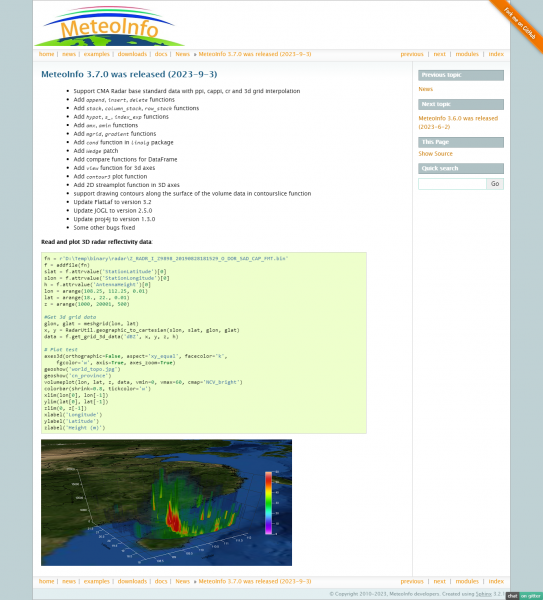Go to 'previous' in bottom navigation bar
This screenshot has height=600, width=543.
[412, 581]
